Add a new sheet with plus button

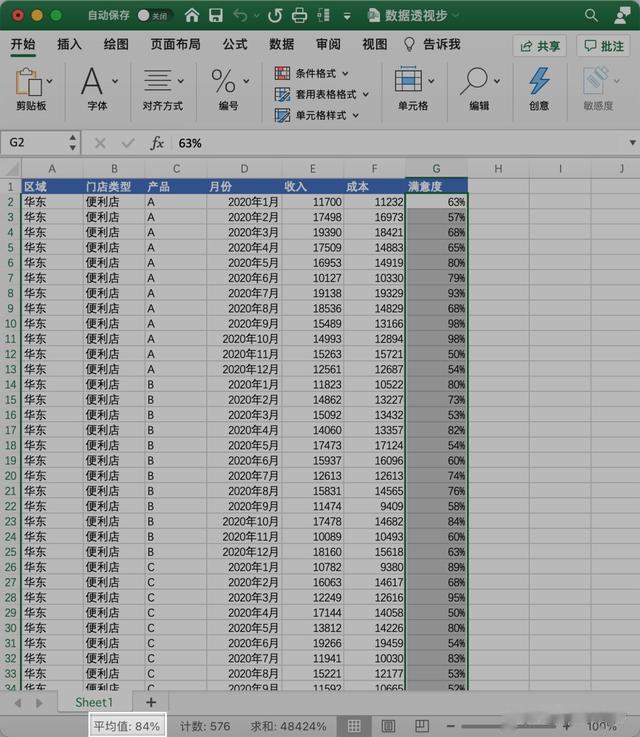[151, 702]
